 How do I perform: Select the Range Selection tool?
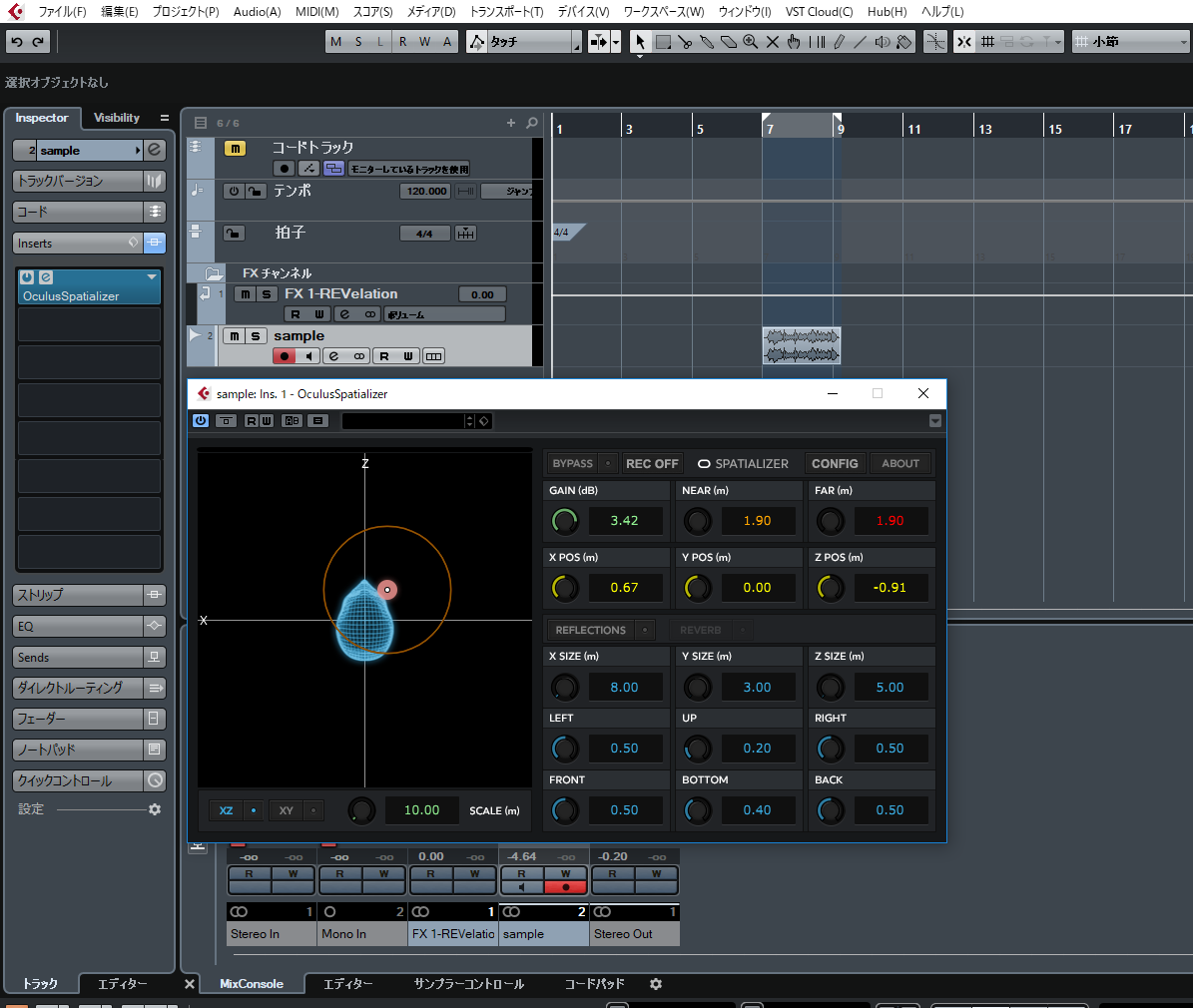coord(664,42)
